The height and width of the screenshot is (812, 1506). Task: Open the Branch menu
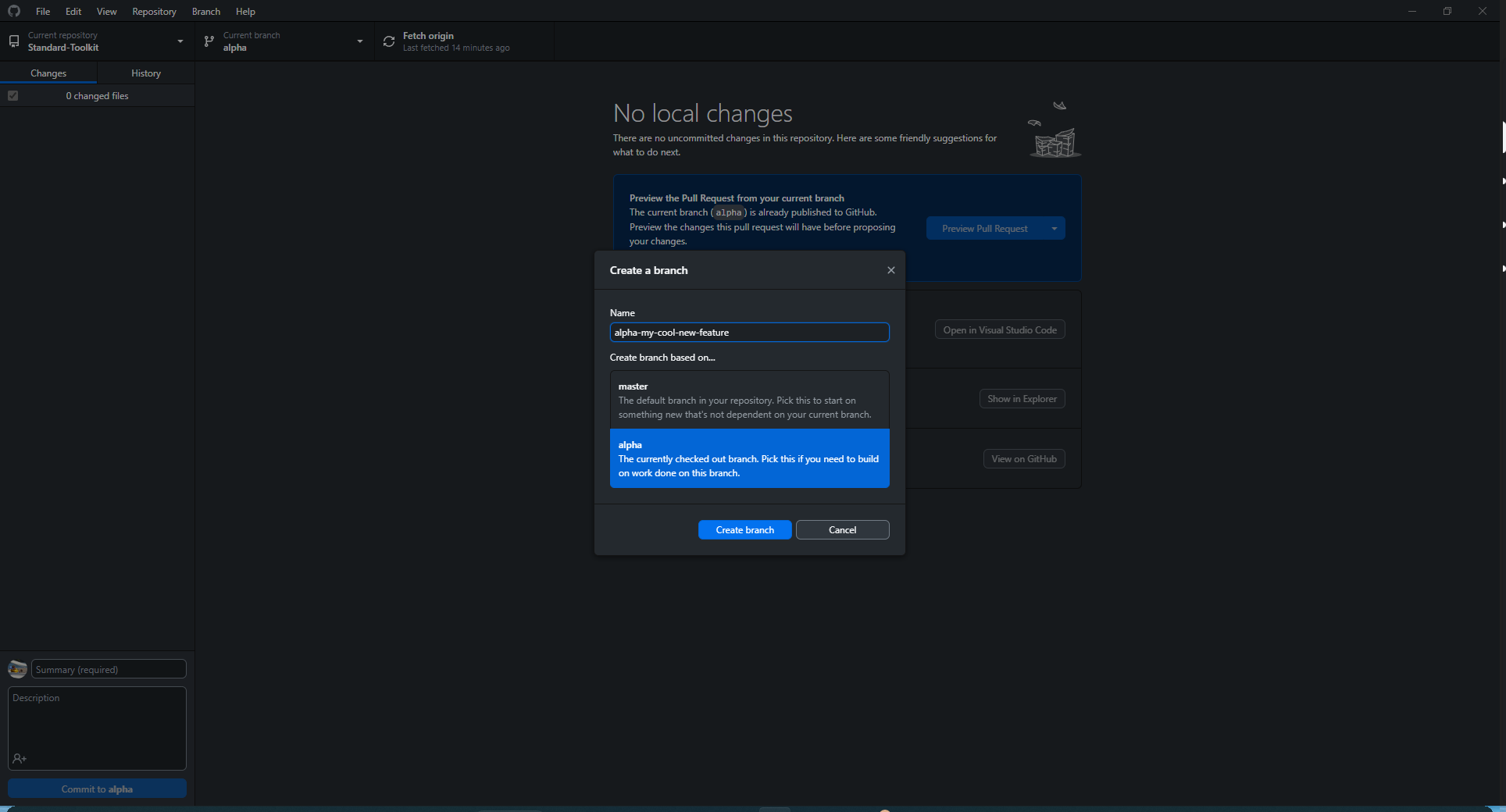(205, 12)
